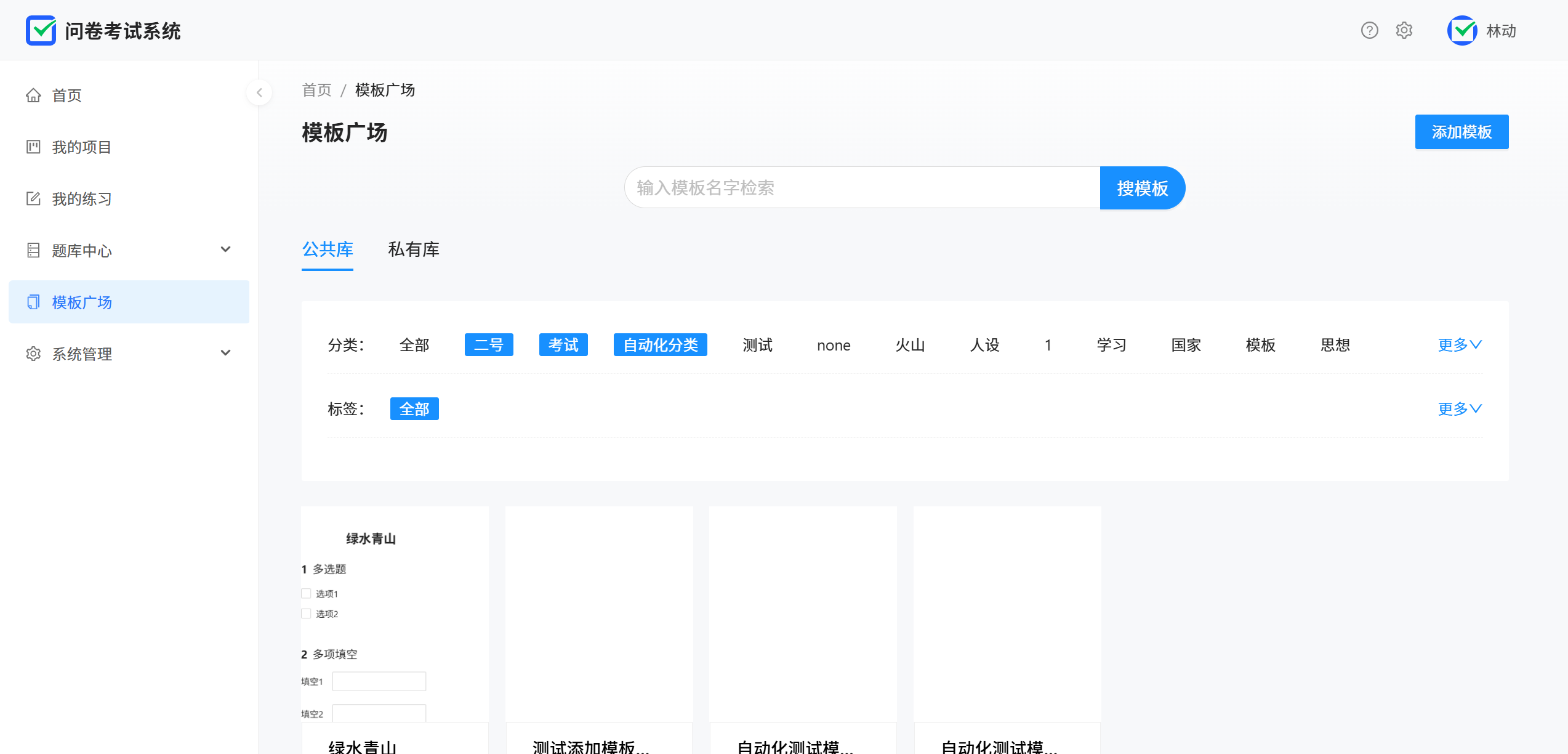Expand more categories with 更多
1568x754 pixels.
(x=1459, y=345)
